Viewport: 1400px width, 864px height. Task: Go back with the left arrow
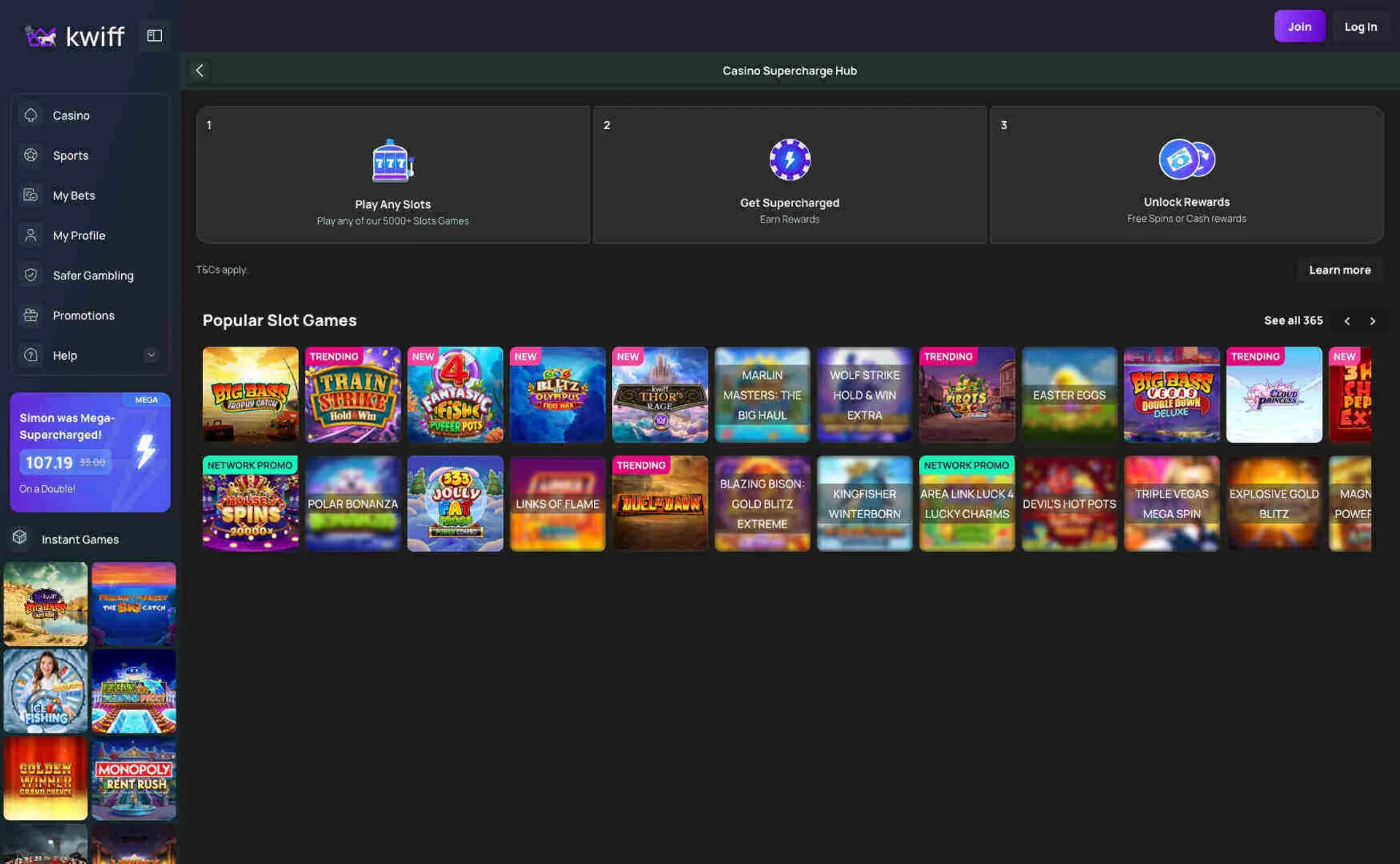pos(199,71)
